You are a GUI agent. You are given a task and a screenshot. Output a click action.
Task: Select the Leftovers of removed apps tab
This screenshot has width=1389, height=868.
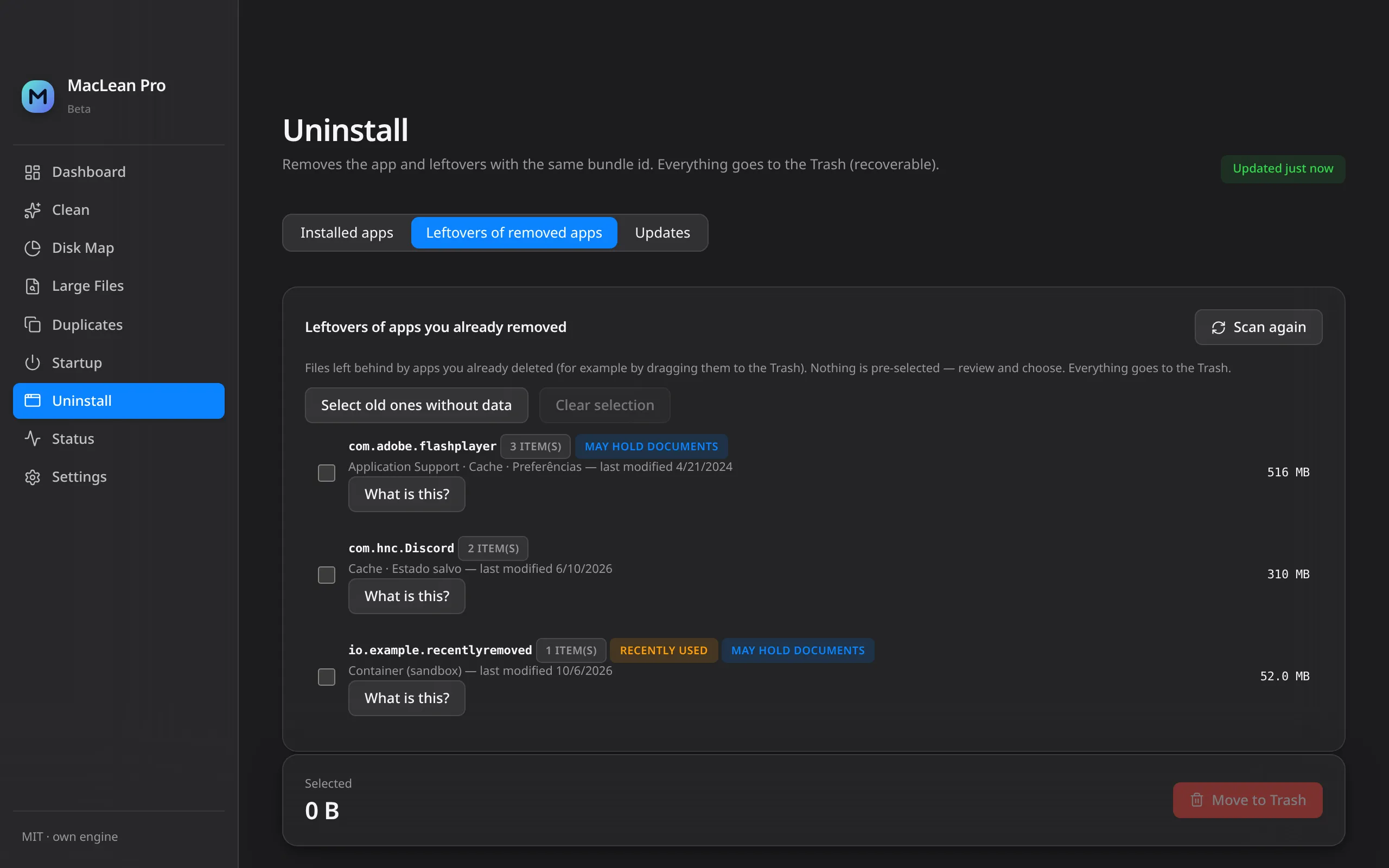pos(514,233)
